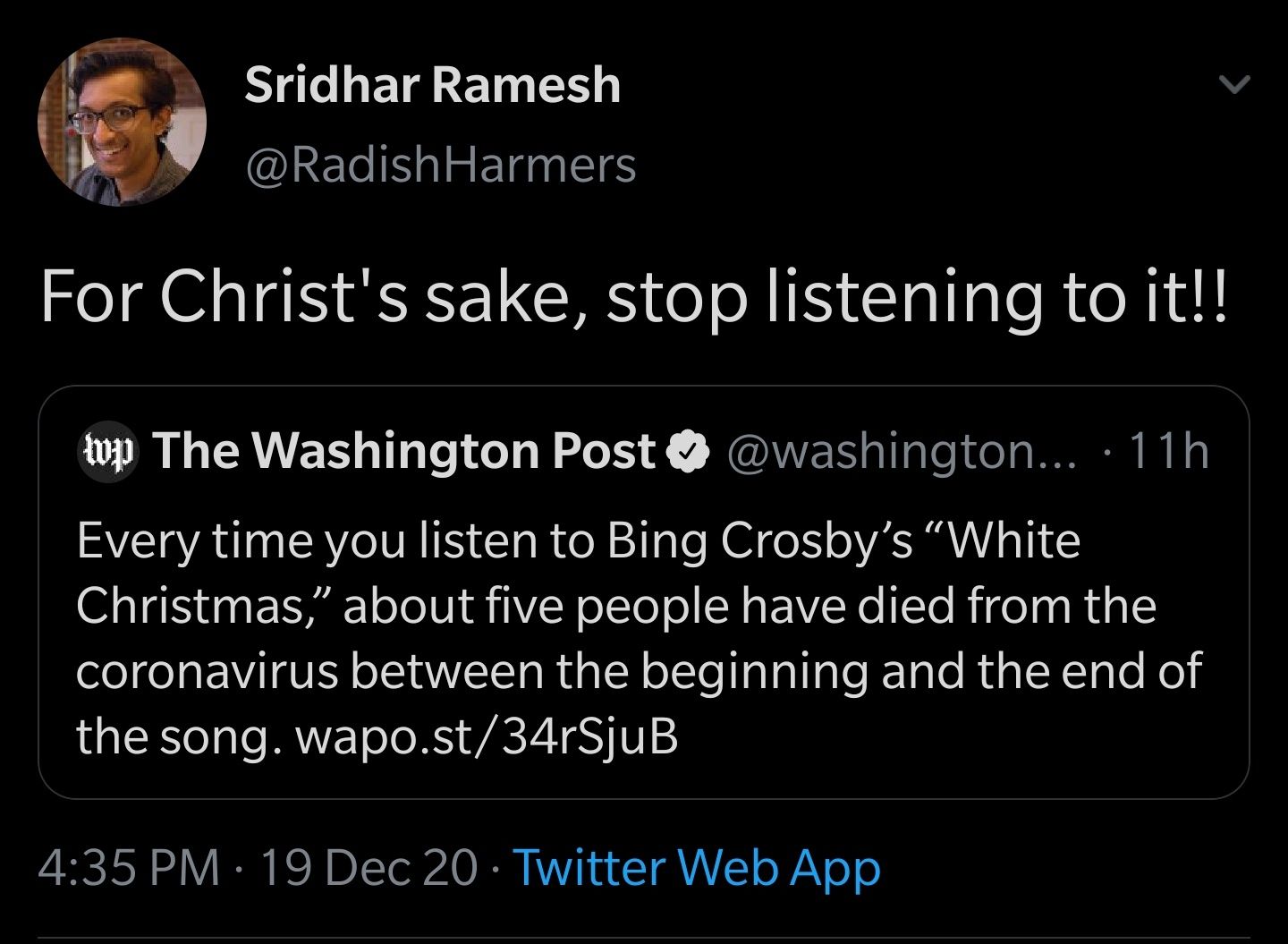Viewport: 1288px width, 944px height.
Task: Click the Washington Post logo icon
Action: point(110,451)
